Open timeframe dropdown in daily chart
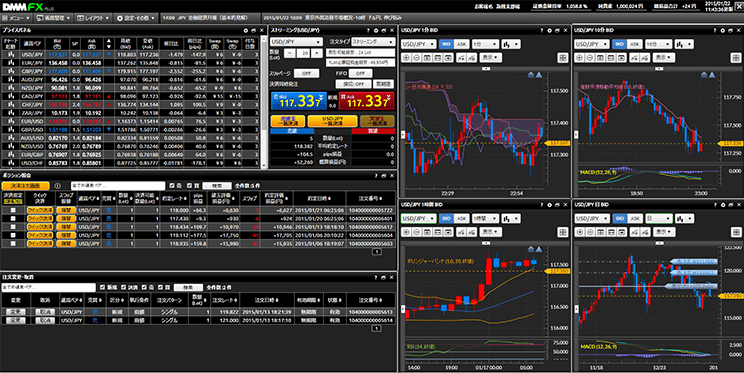The height and width of the screenshot is (373, 744). [x=659, y=219]
